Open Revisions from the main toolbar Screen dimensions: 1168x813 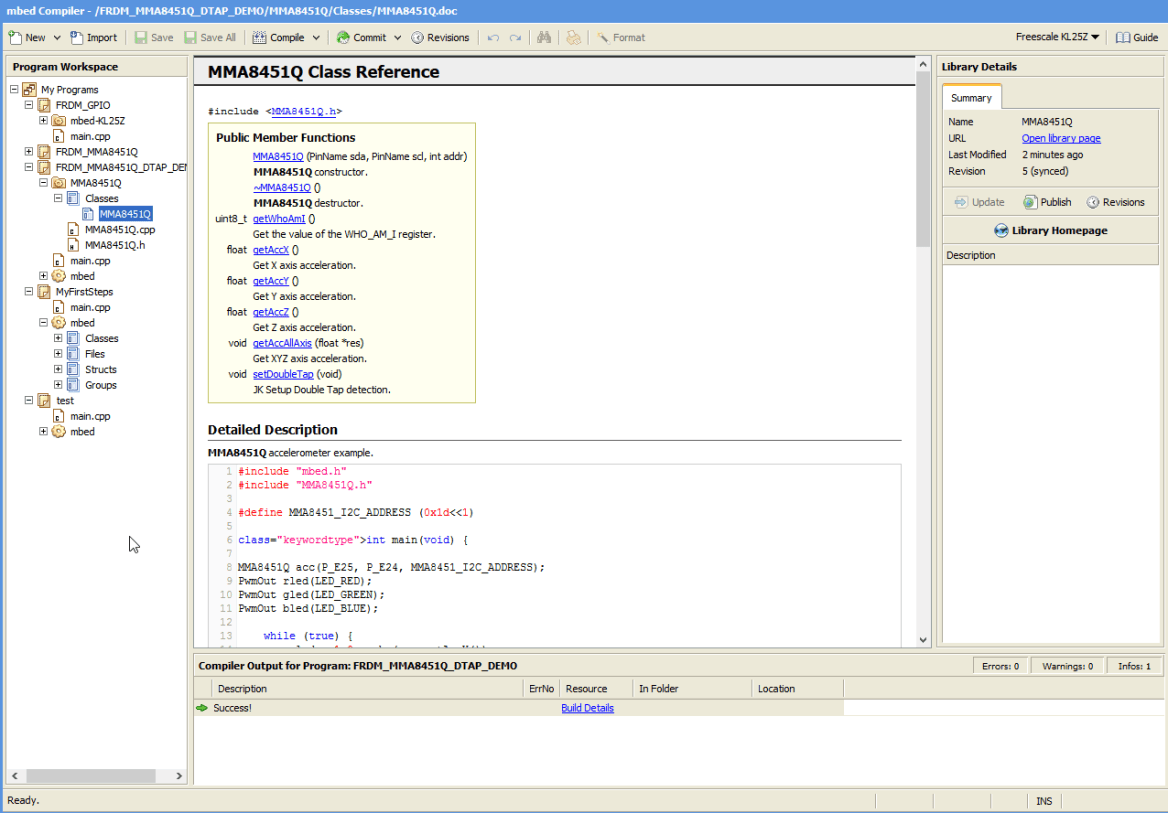point(440,37)
